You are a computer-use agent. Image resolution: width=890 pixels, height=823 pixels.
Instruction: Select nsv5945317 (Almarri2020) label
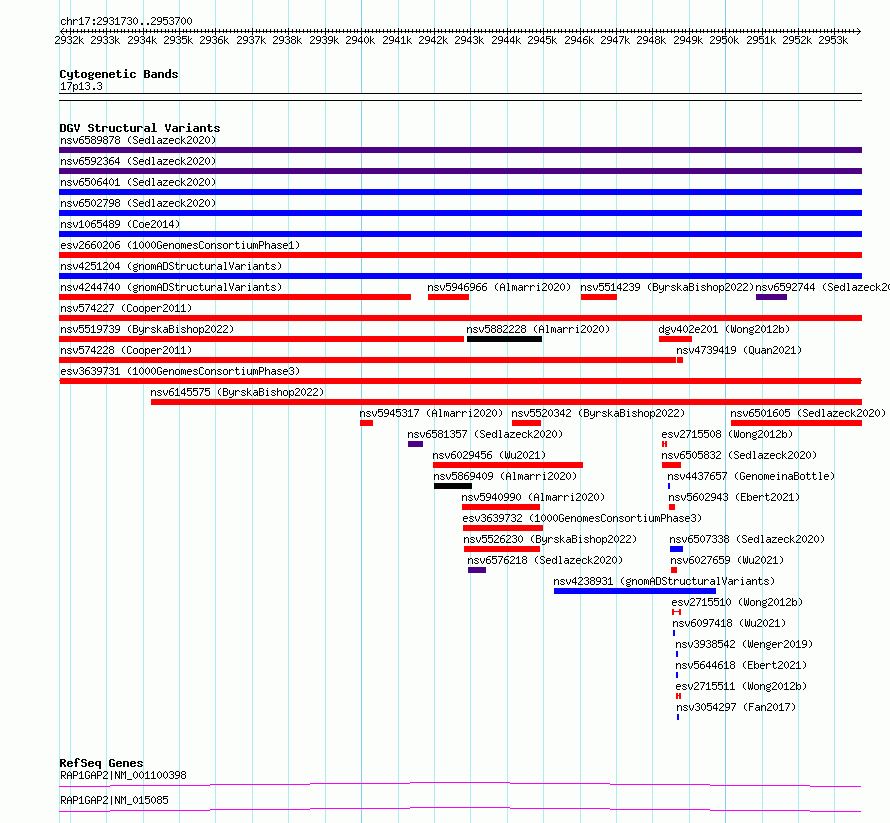431,413
